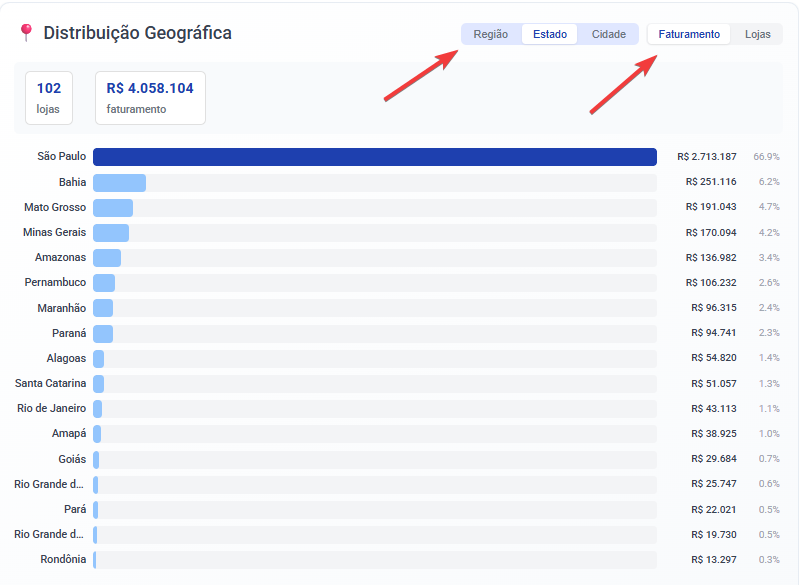Image resolution: width=805 pixels, height=585 pixels.
Task: Click the dark blue São Paulo bar
Action: [x=374, y=157]
